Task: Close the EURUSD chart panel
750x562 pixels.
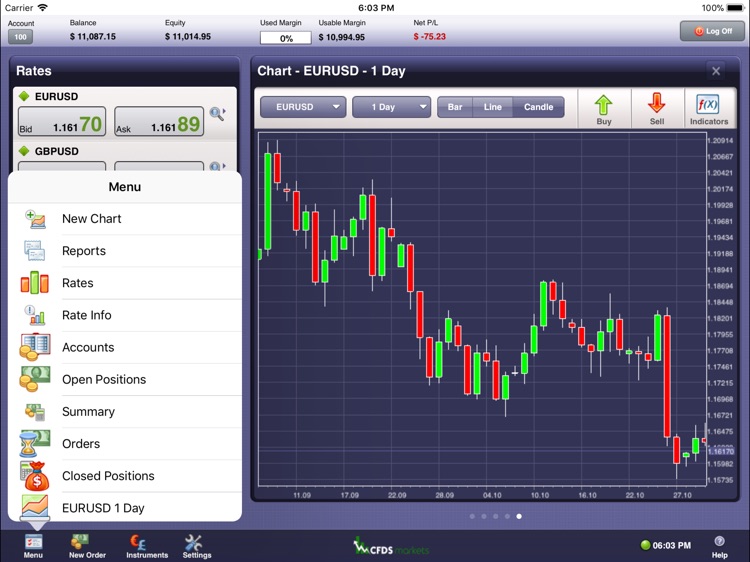Action: (x=716, y=71)
